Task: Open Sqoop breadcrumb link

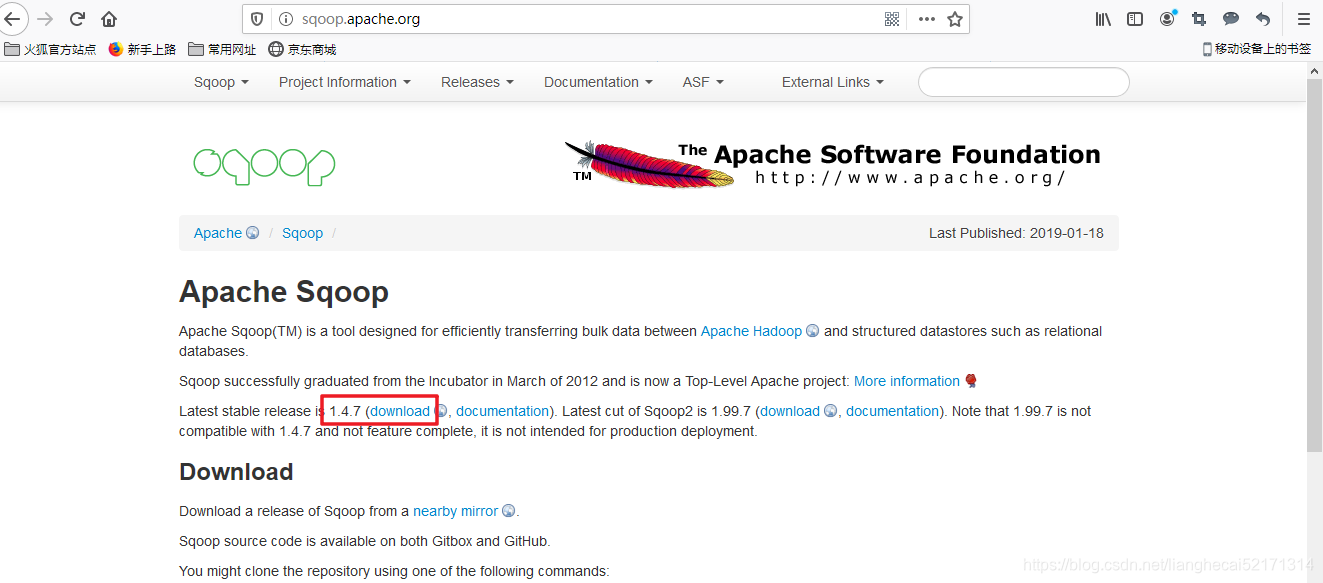Action: click(x=302, y=233)
